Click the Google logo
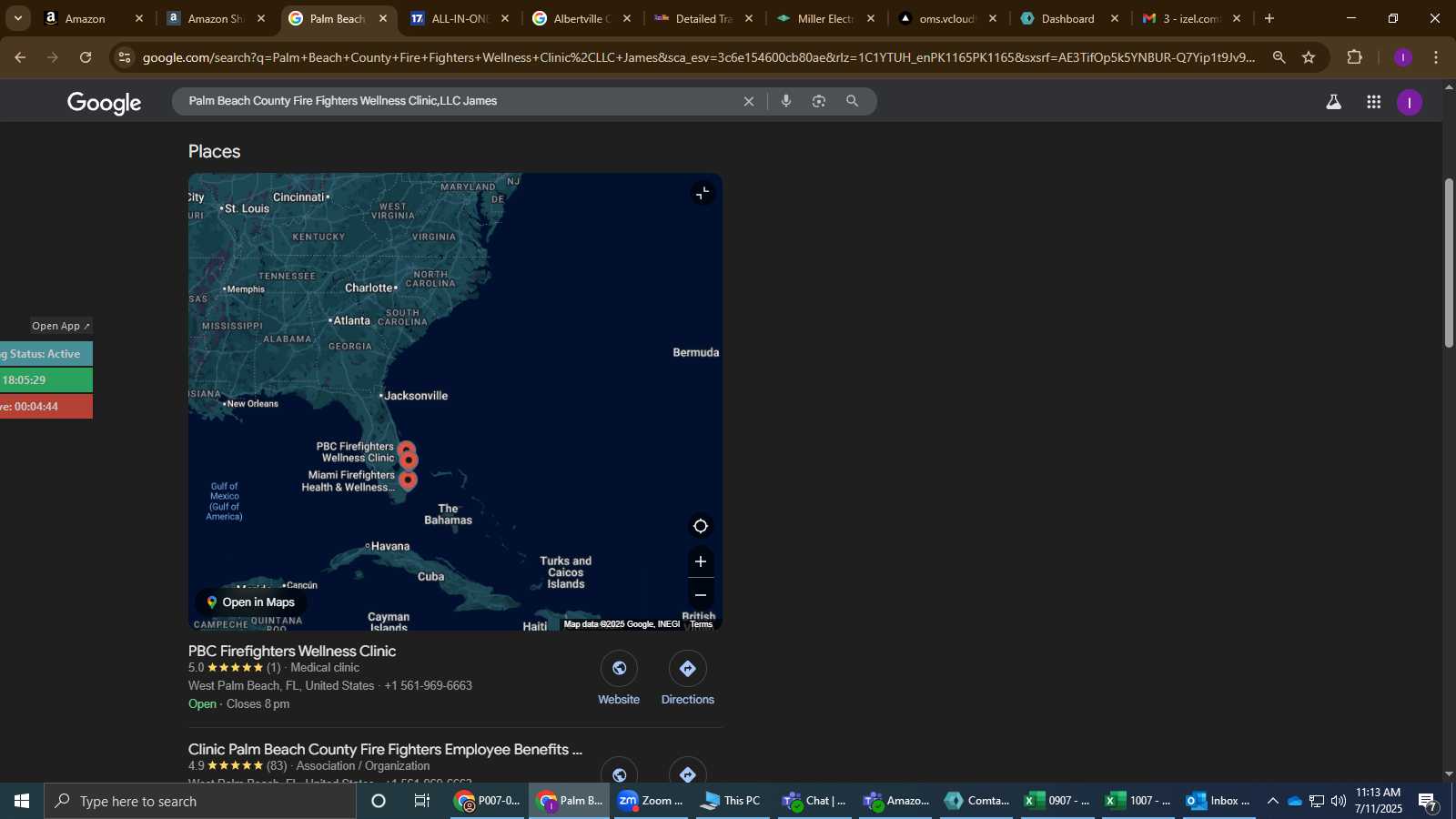The image size is (1456, 819). [104, 103]
